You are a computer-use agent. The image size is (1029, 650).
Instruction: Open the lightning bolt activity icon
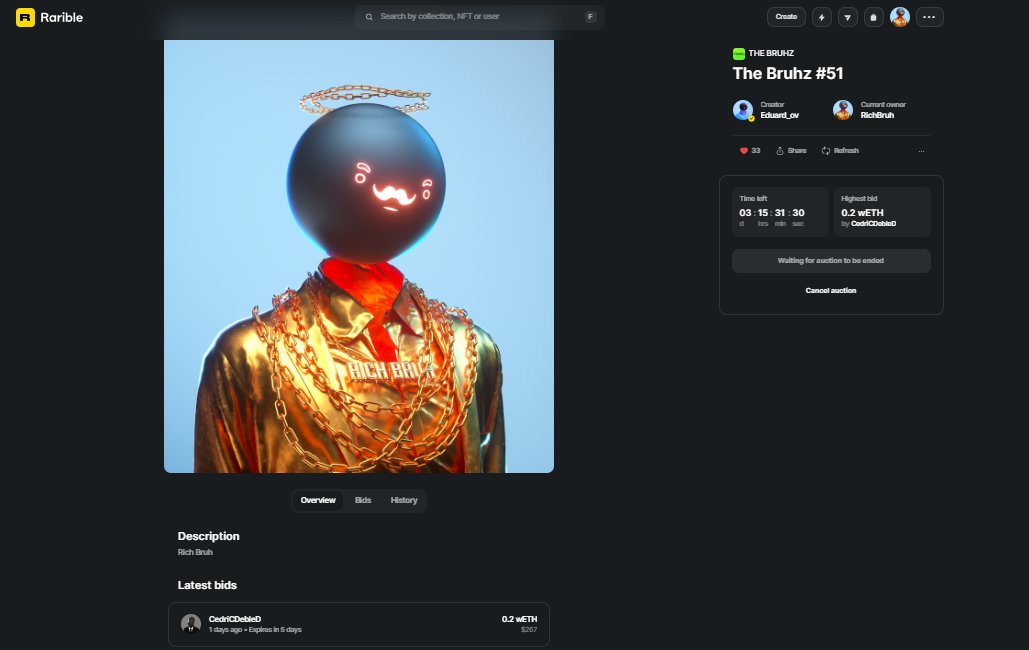tap(822, 17)
